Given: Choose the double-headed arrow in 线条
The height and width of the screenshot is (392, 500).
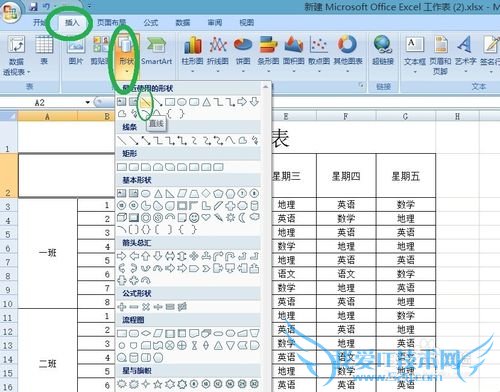Looking at the screenshot, I should tap(146, 140).
